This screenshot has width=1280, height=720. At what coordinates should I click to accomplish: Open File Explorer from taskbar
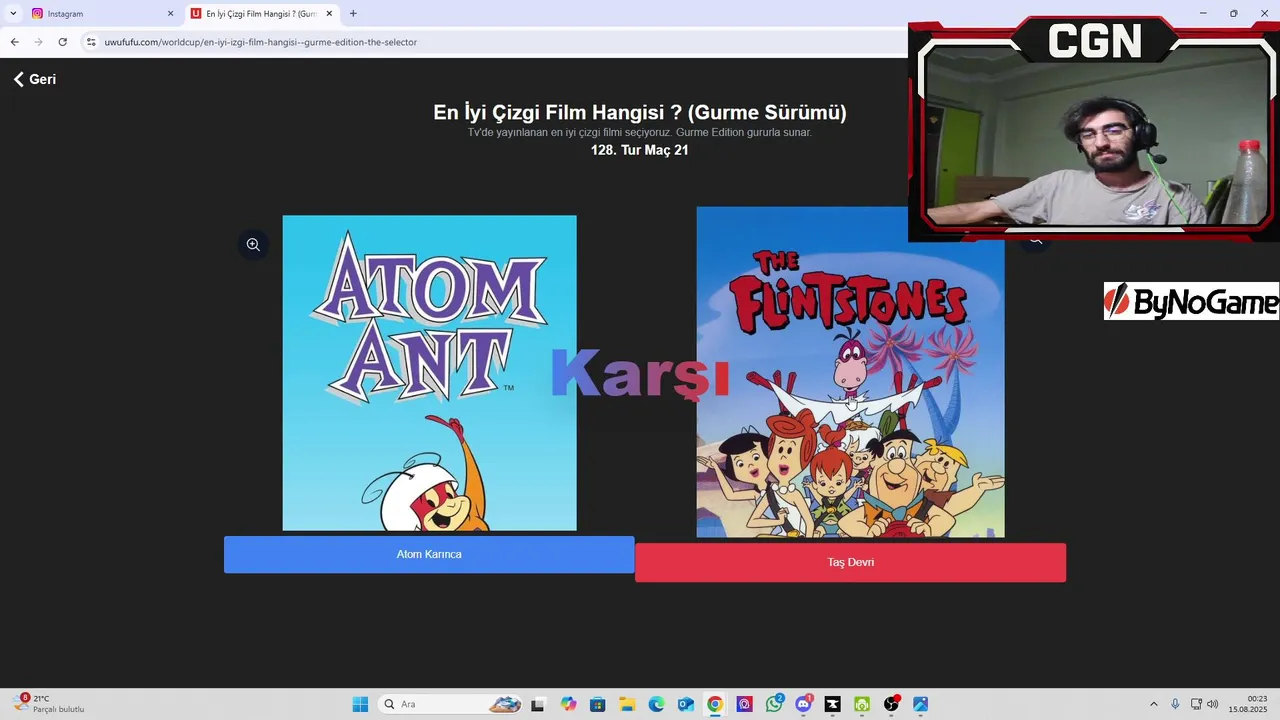click(627, 704)
